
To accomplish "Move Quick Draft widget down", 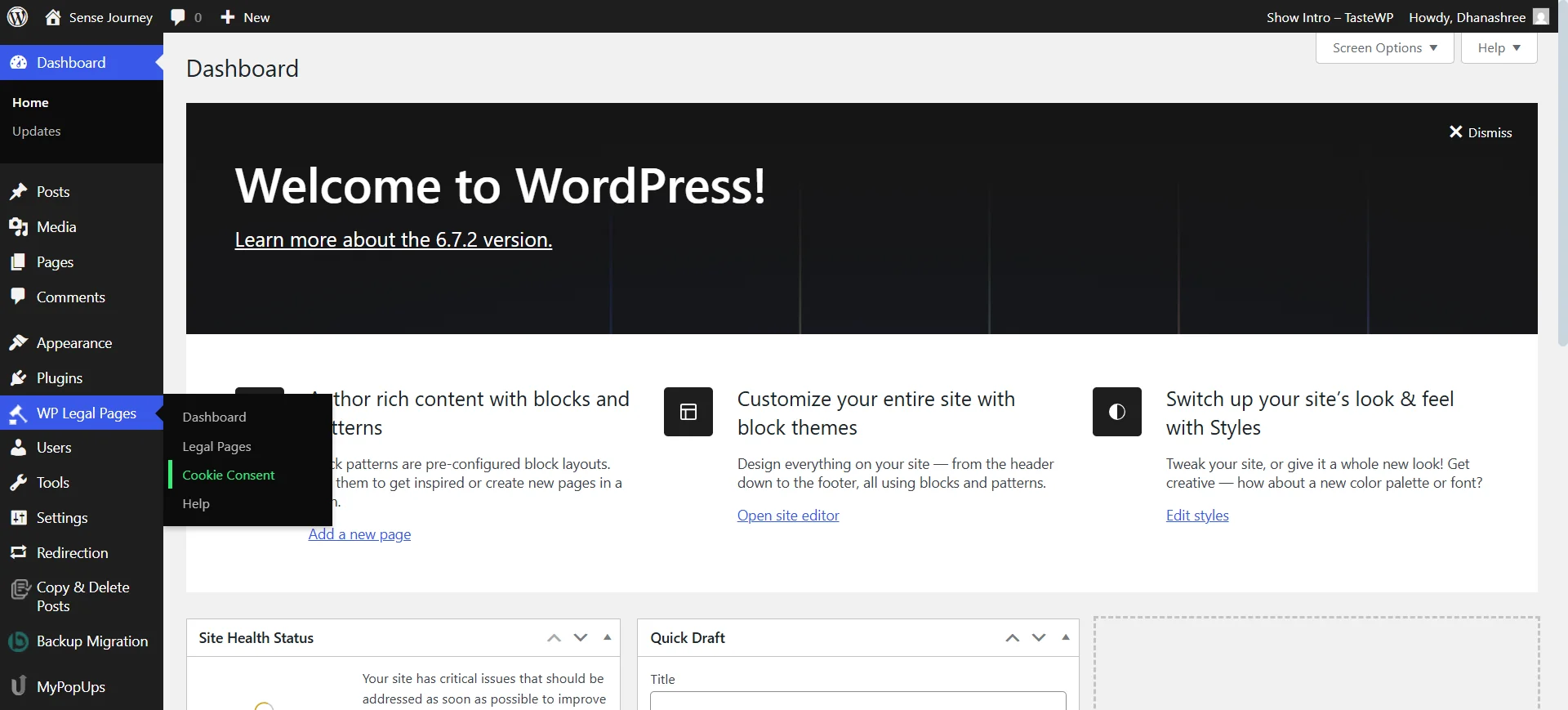I will tap(1039, 638).
